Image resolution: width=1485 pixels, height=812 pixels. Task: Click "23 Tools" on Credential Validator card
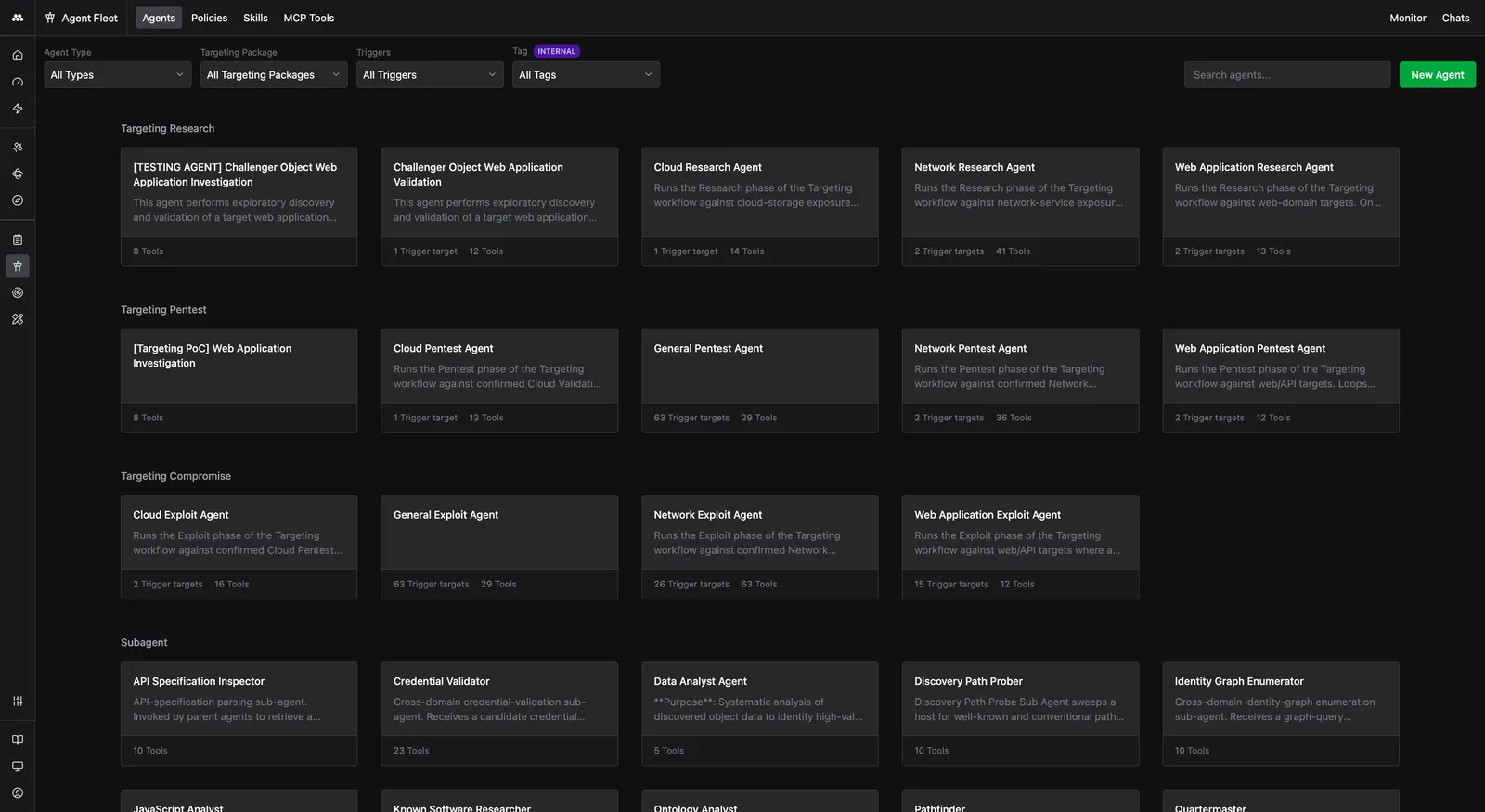(411, 751)
